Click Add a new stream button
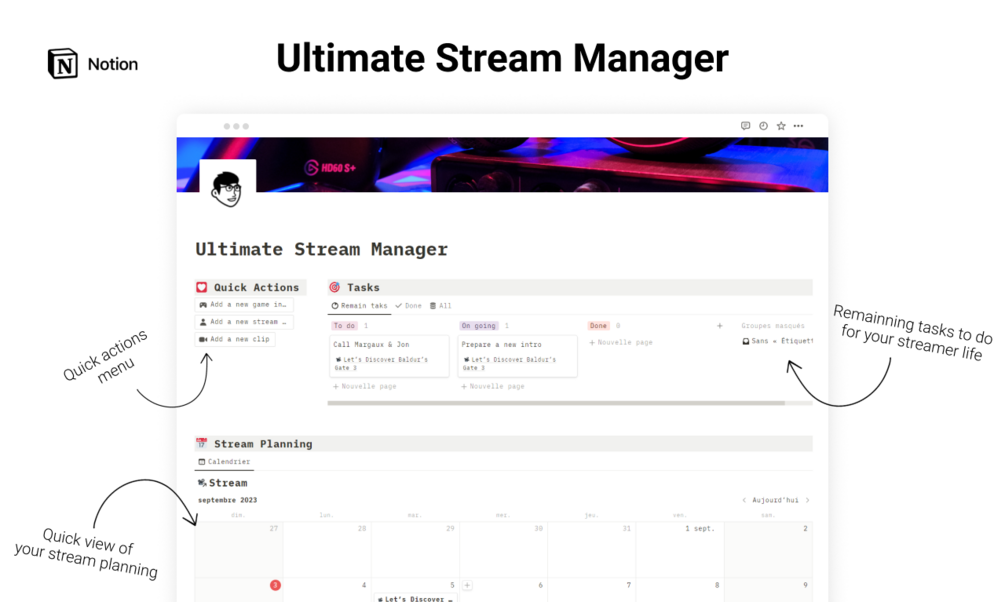The image size is (1005, 602). coord(244,322)
